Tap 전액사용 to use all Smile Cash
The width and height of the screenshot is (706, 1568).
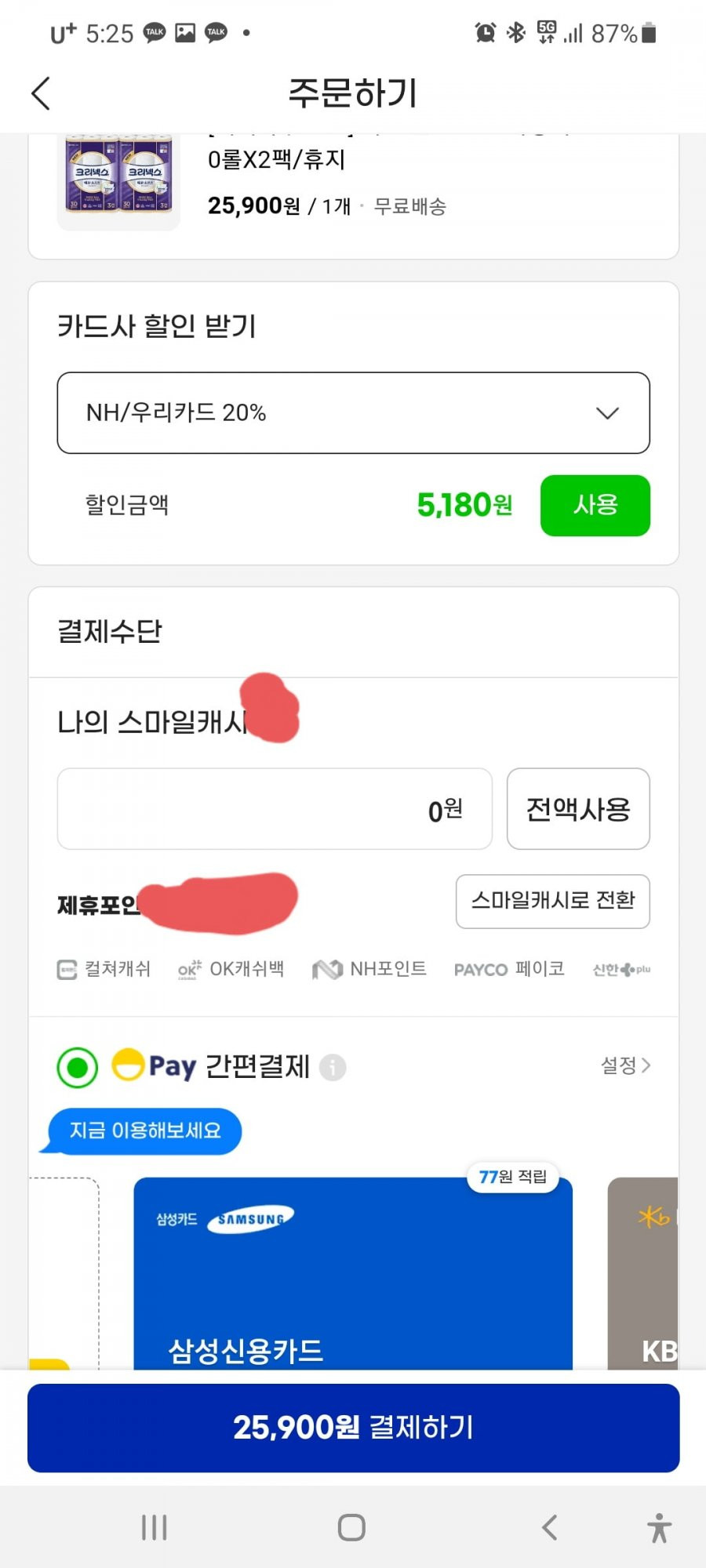(x=578, y=808)
